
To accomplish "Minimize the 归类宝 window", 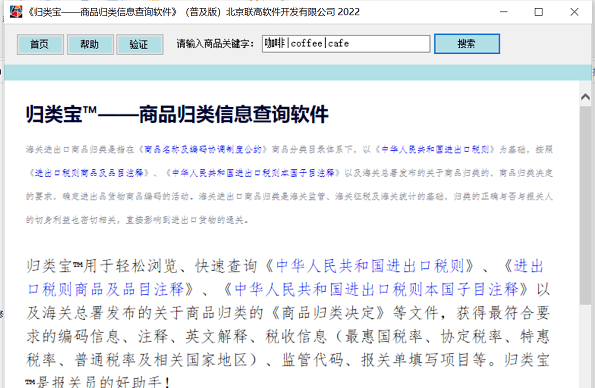I will click(x=504, y=12).
